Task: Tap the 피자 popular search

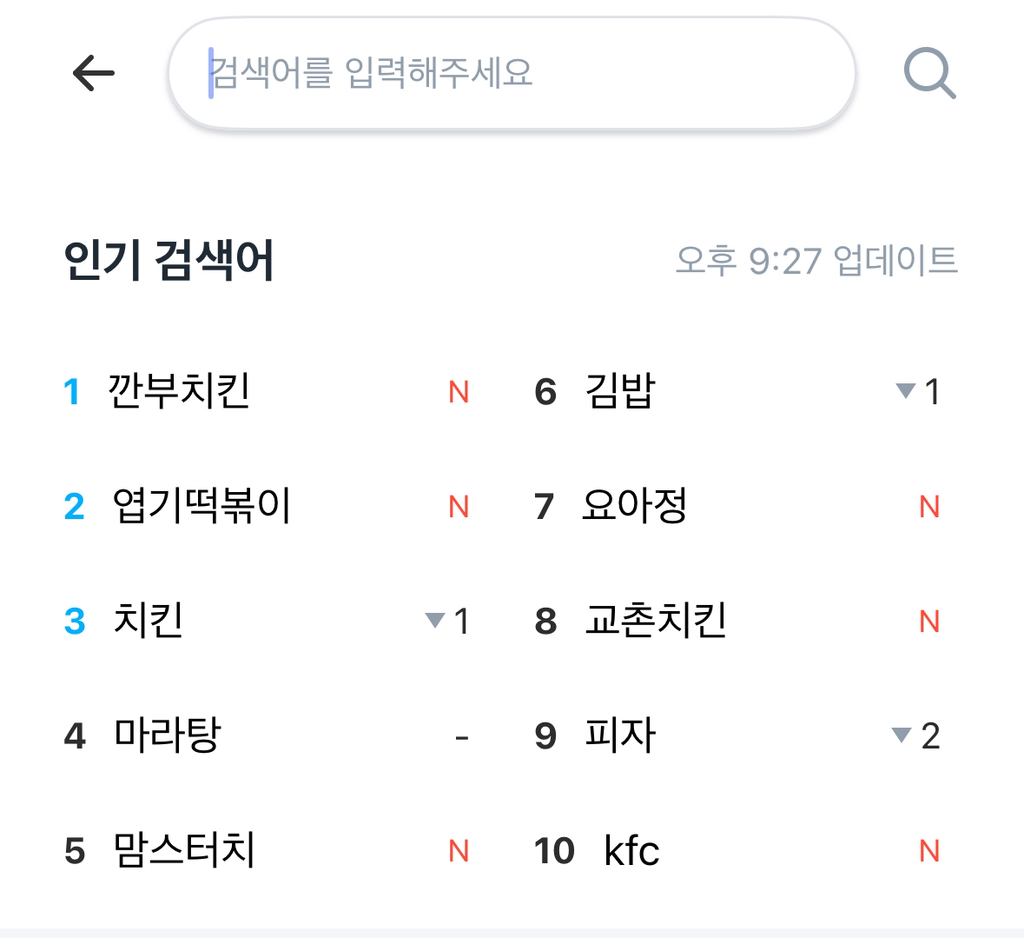Action: [620, 736]
